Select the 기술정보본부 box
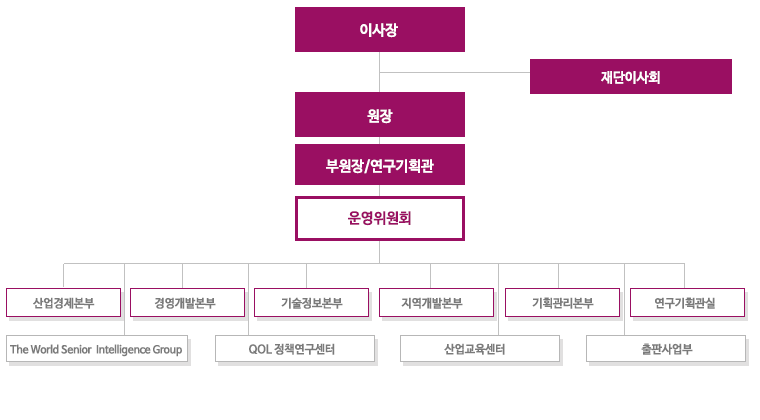 click(x=312, y=303)
